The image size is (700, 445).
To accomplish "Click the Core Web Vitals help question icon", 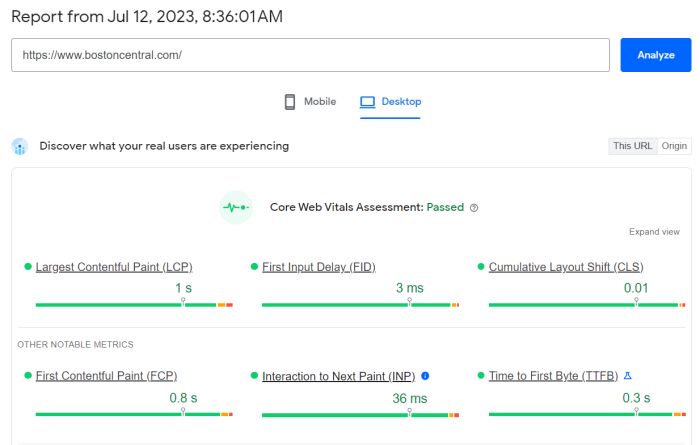I will 474,208.
